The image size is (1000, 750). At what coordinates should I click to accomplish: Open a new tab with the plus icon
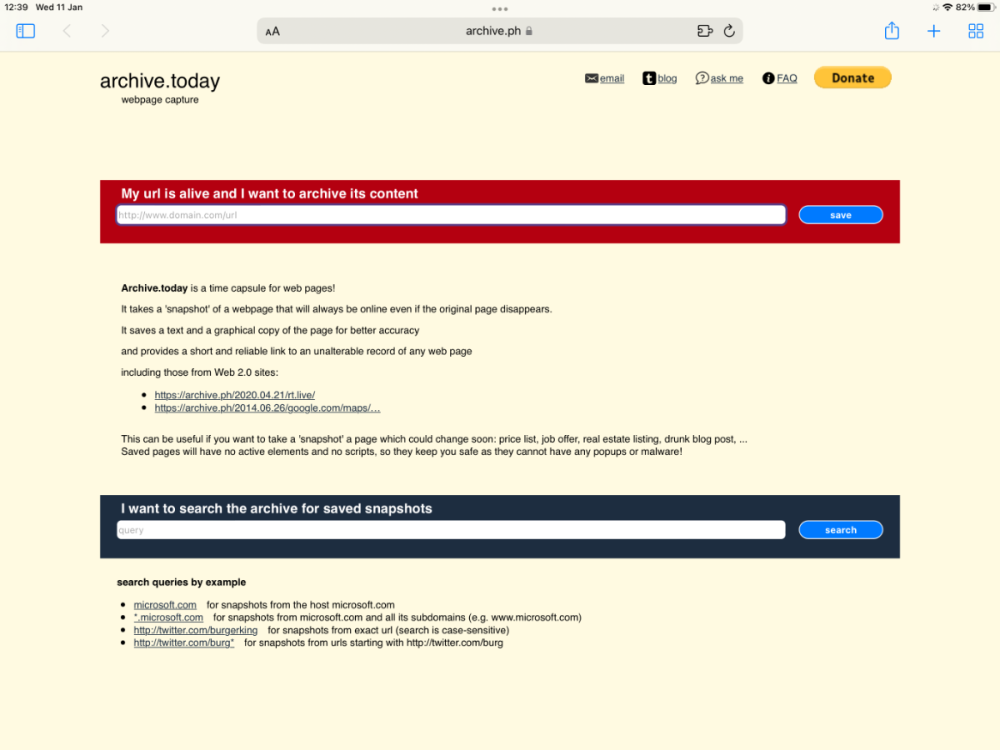pos(934,31)
